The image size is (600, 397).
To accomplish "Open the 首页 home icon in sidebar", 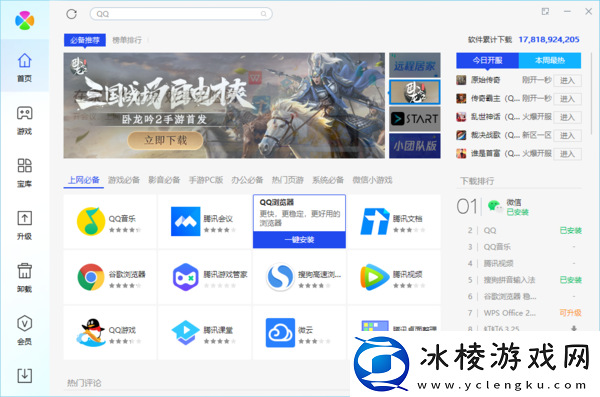I will pyautogui.click(x=24, y=61).
